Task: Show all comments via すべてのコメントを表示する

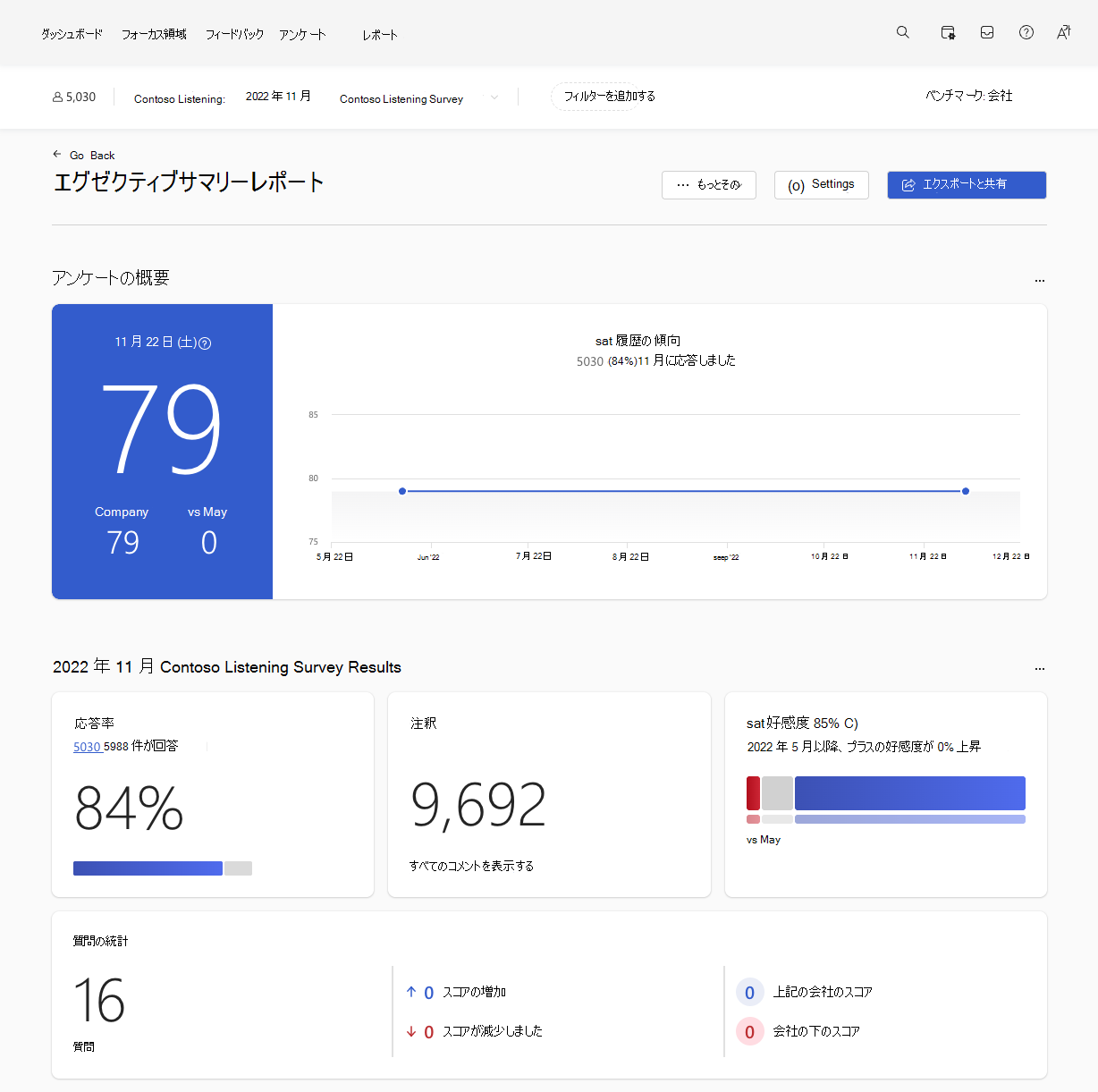Action: click(472, 866)
